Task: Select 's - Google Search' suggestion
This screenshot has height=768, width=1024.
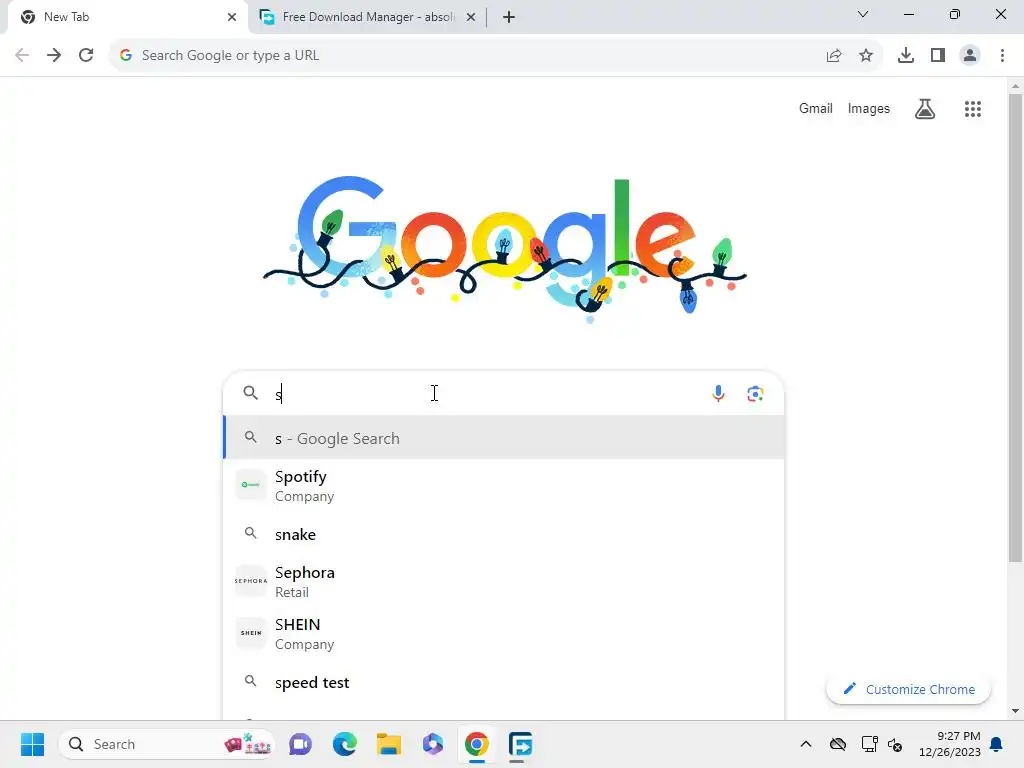Action: tap(504, 438)
